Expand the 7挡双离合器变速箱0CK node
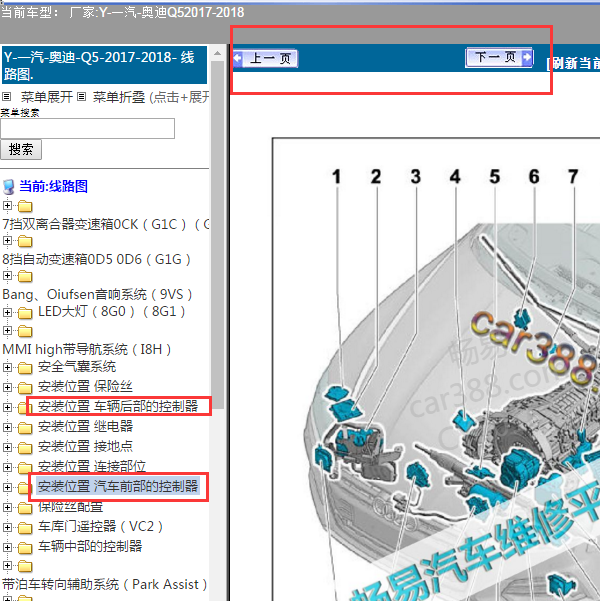The width and height of the screenshot is (600, 601). click(x=7, y=205)
